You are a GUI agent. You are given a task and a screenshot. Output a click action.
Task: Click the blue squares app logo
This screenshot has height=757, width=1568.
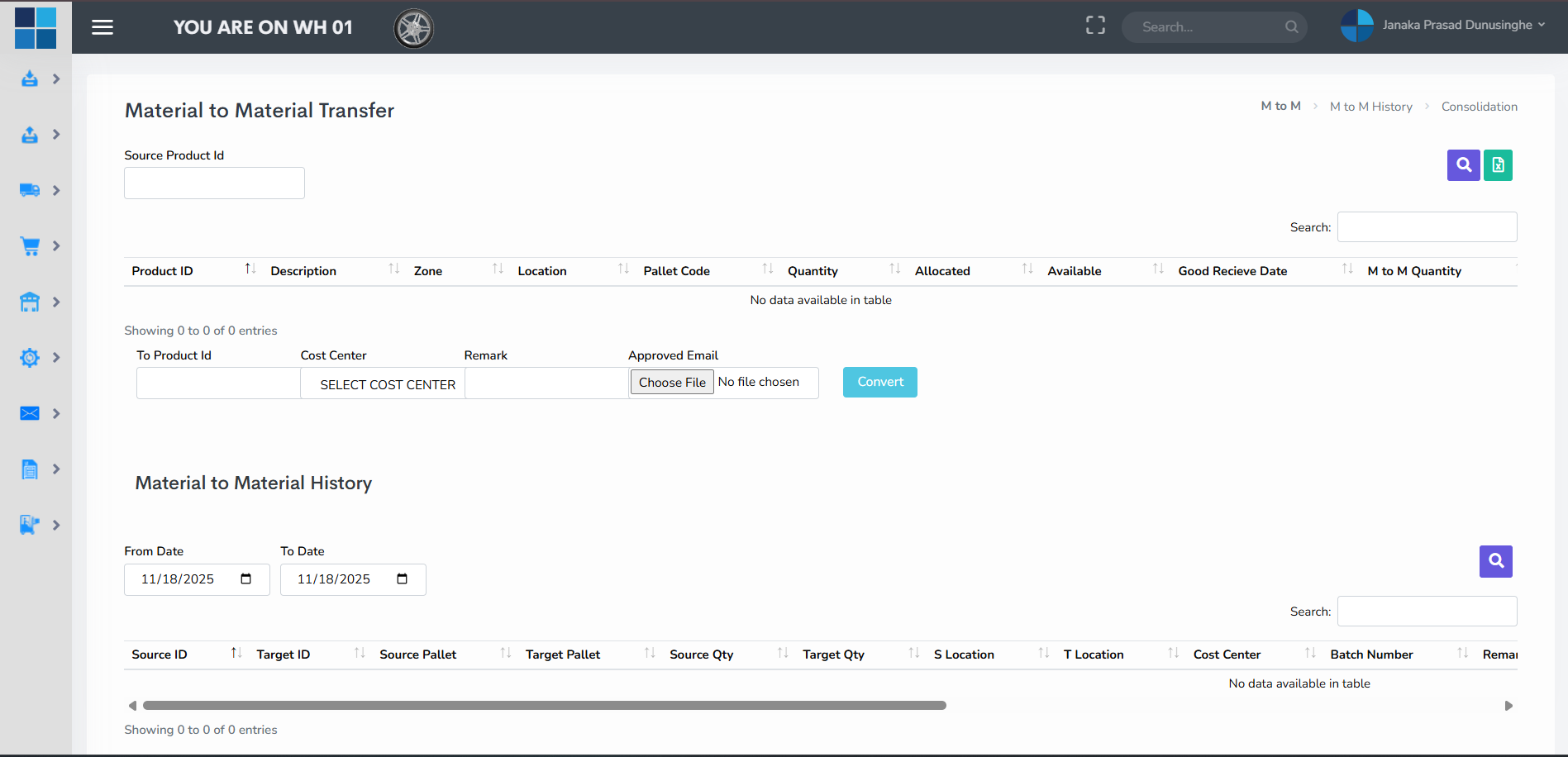pyautogui.click(x=36, y=28)
